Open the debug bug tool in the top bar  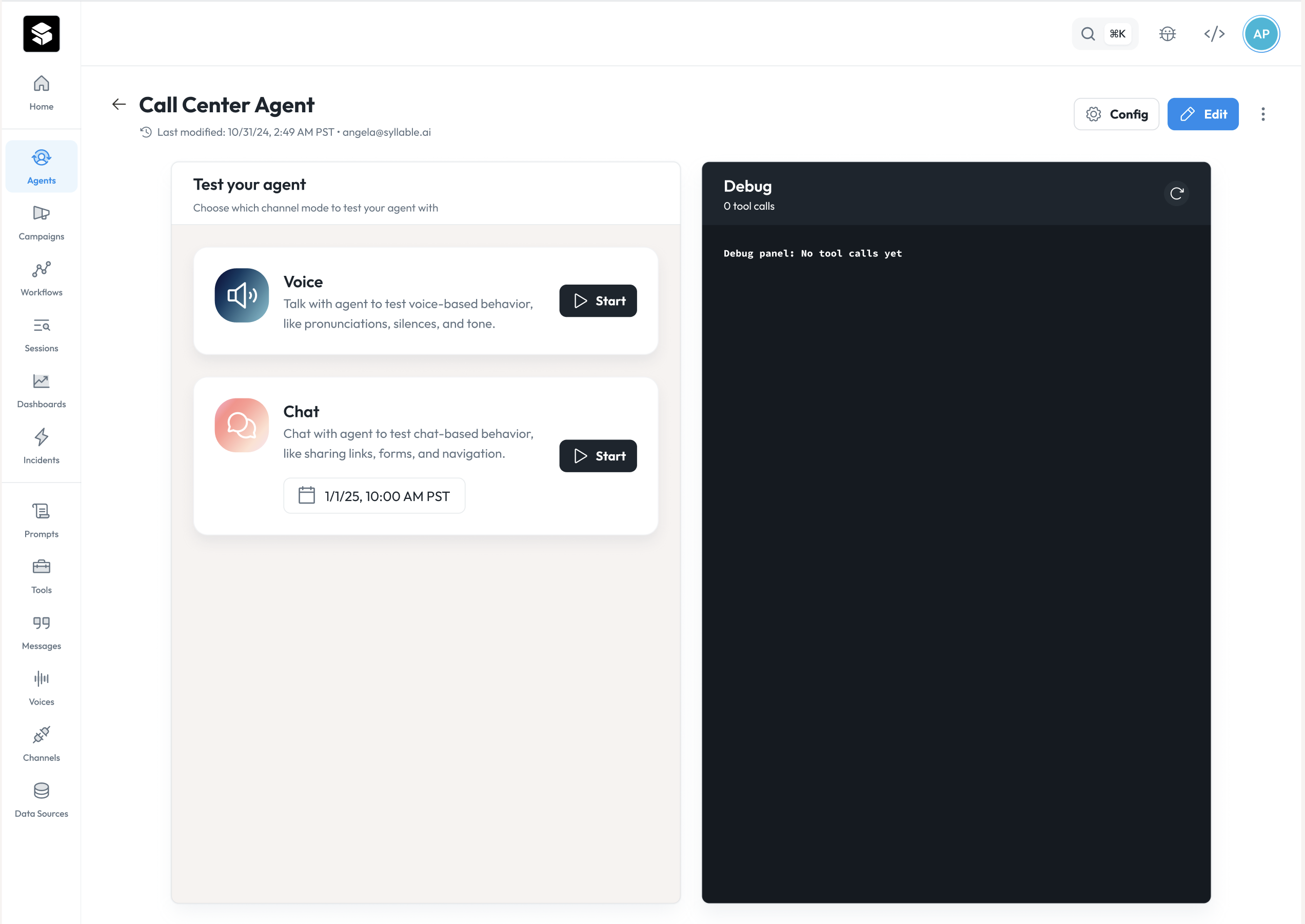coord(1168,33)
